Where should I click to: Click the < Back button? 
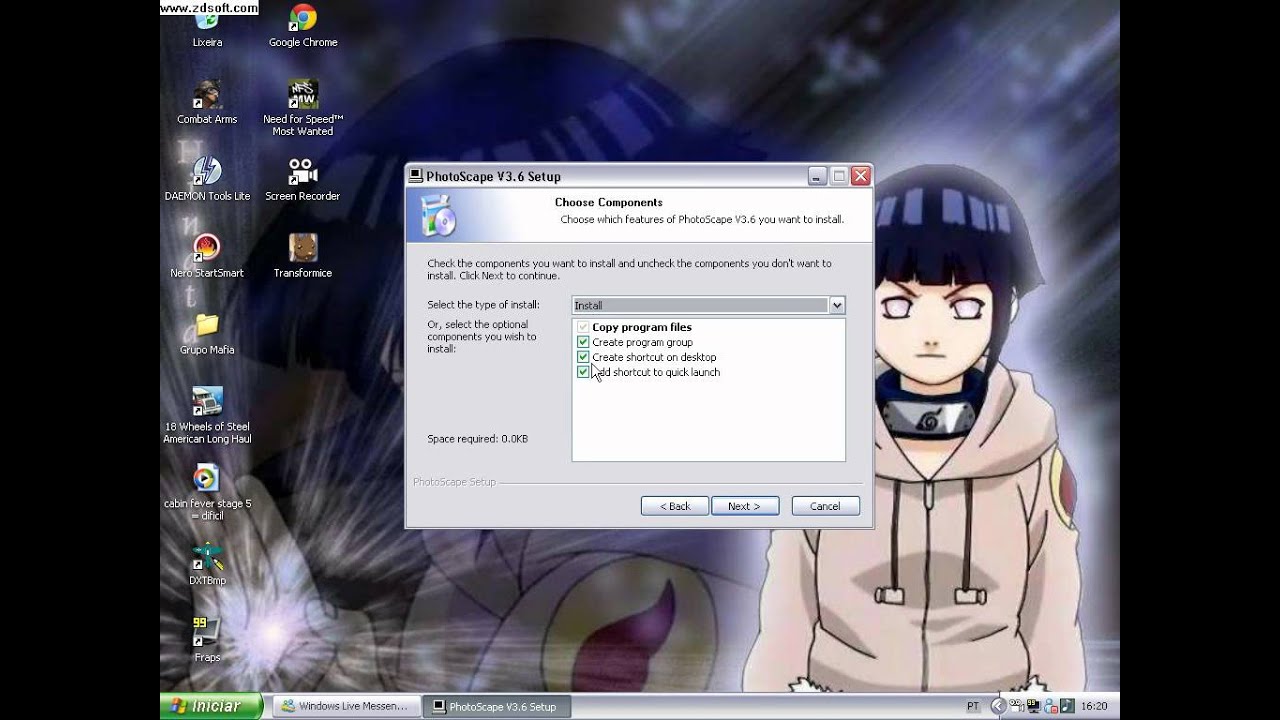tap(675, 506)
